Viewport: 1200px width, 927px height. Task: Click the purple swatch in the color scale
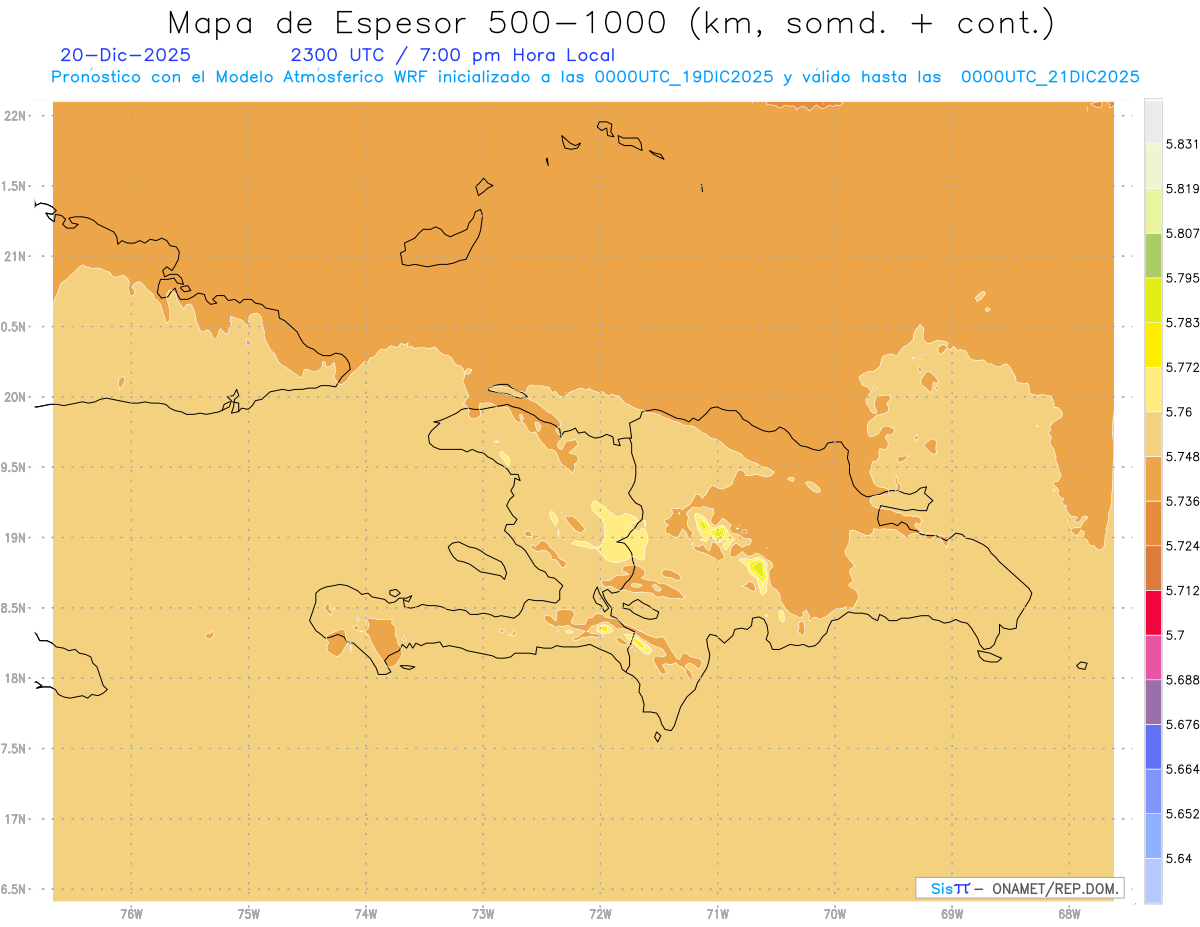1153,702
